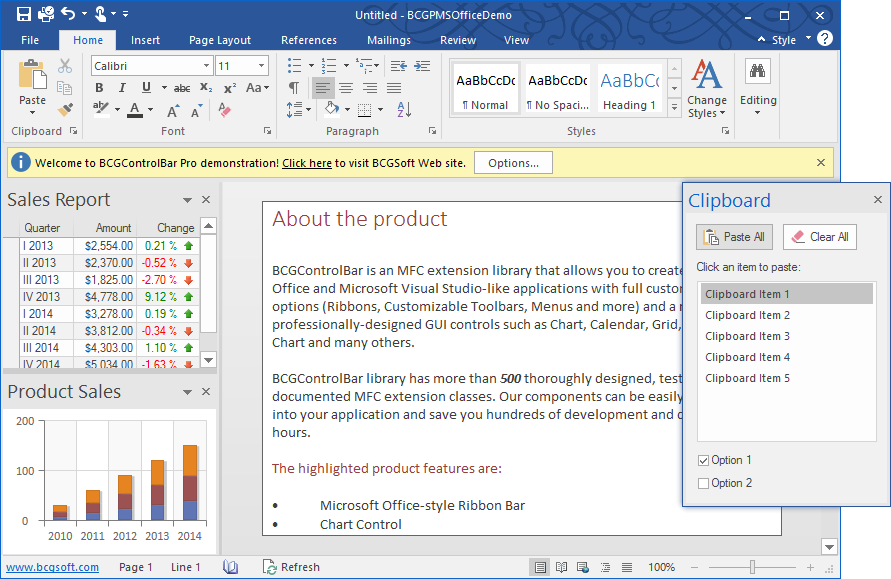Open Sales Report pane menu arrow
This screenshot has height=579, width=891.
pos(187,200)
